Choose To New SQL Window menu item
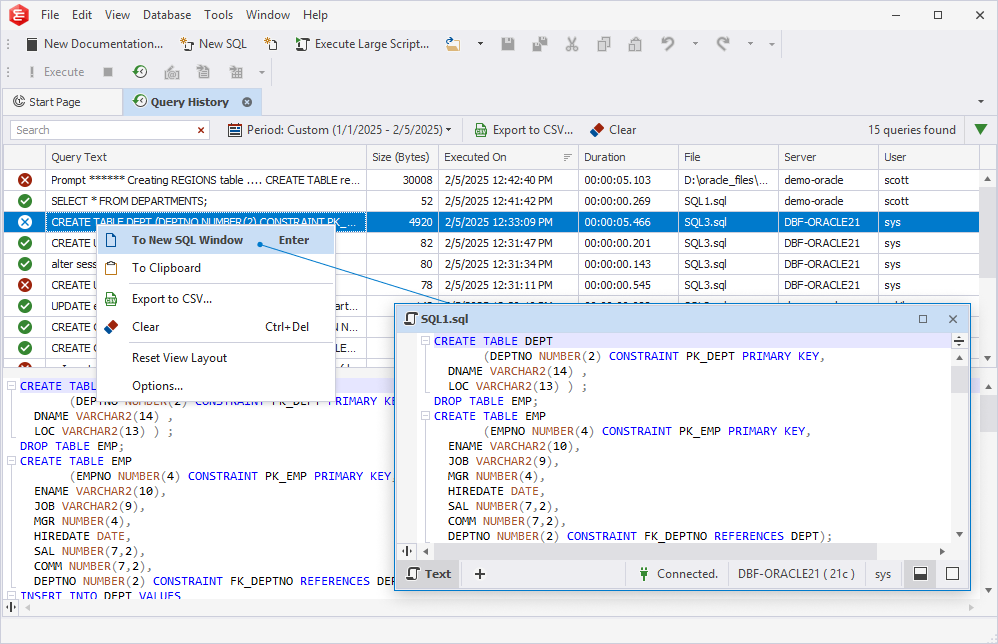The width and height of the screenshot is (998, 644). pyautogui.click(x=216, y=240)
